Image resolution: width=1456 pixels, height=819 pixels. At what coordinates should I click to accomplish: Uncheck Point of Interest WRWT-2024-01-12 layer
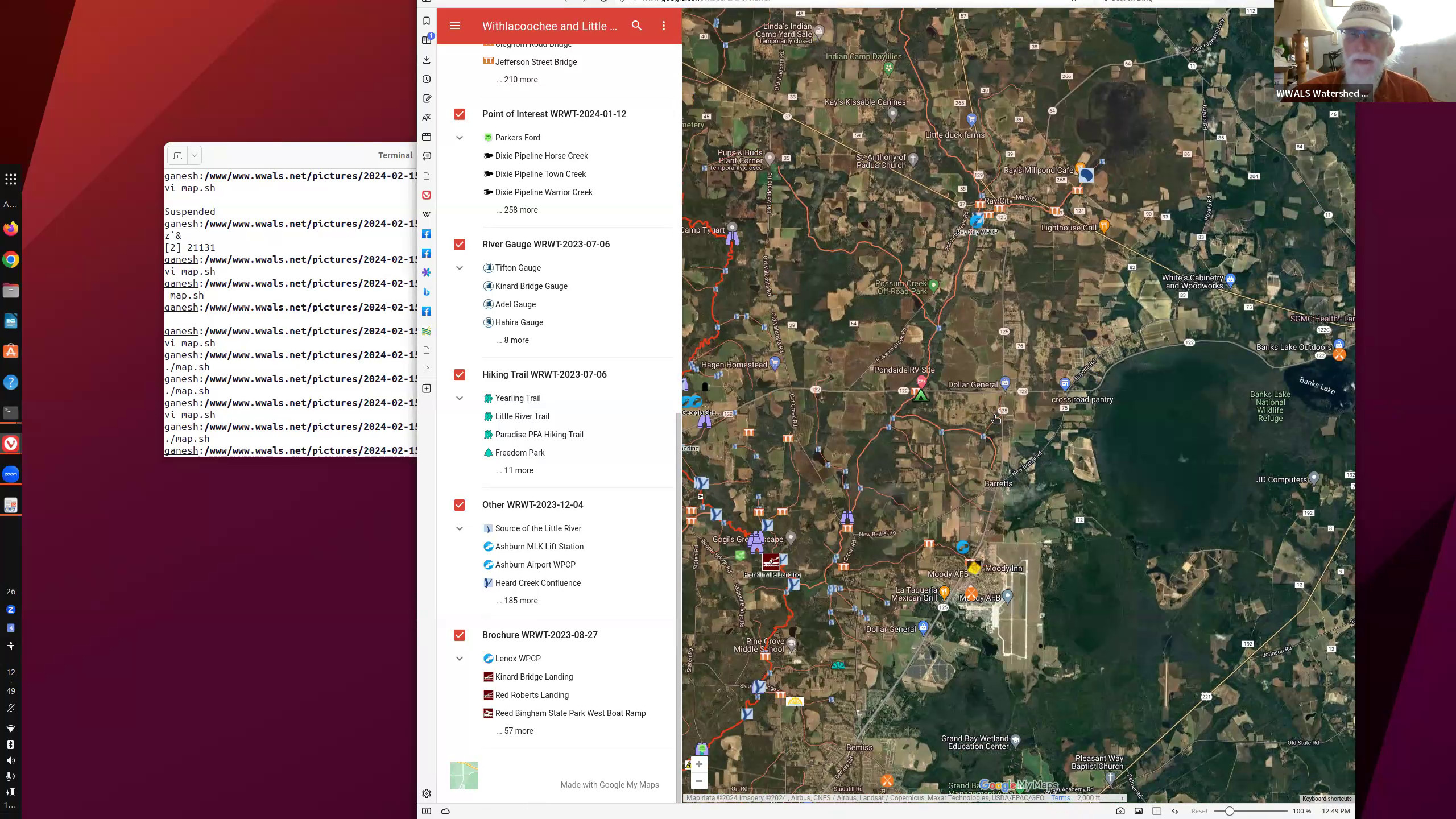(x=460, y=114)
